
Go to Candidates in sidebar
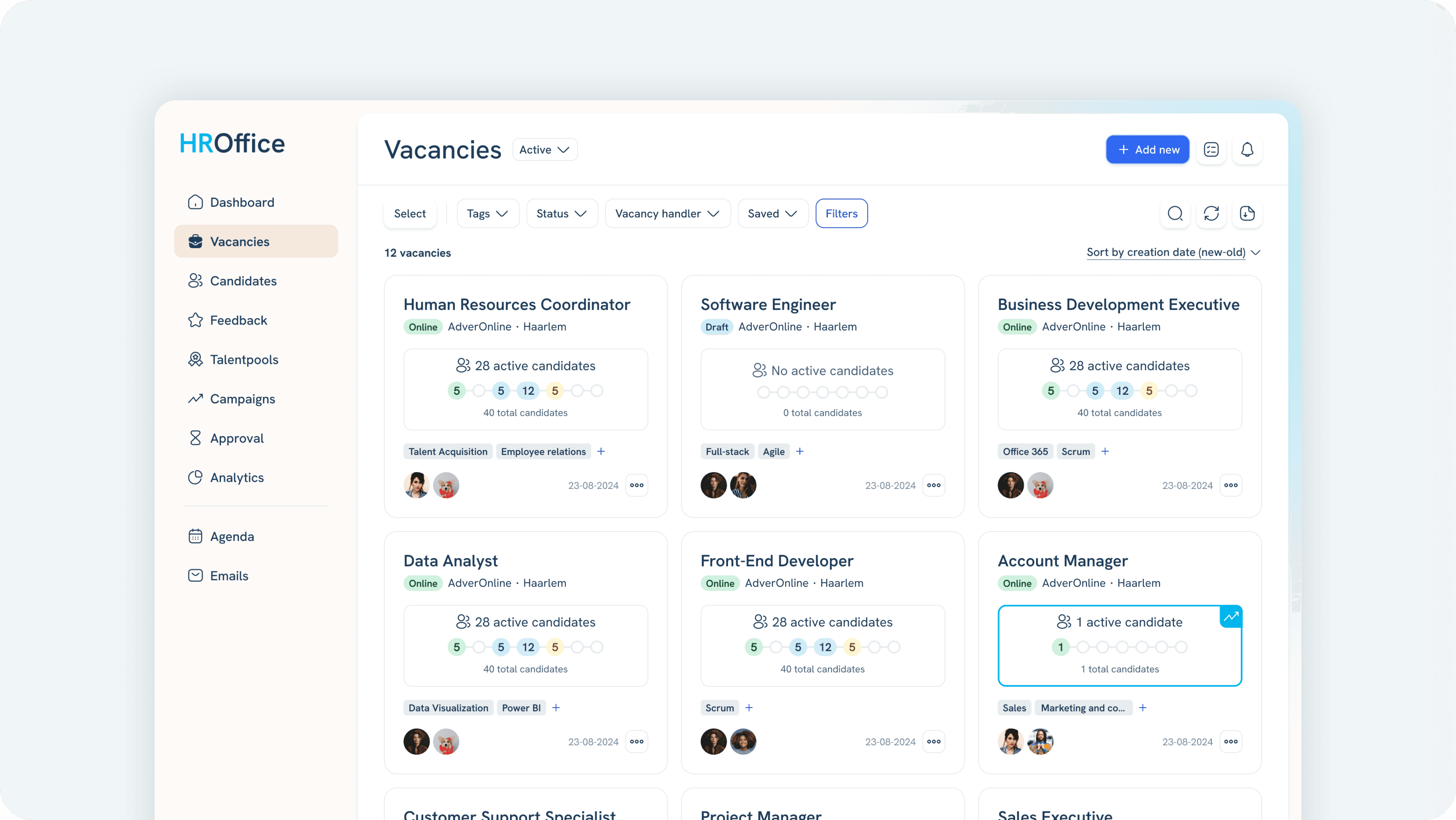243,281
